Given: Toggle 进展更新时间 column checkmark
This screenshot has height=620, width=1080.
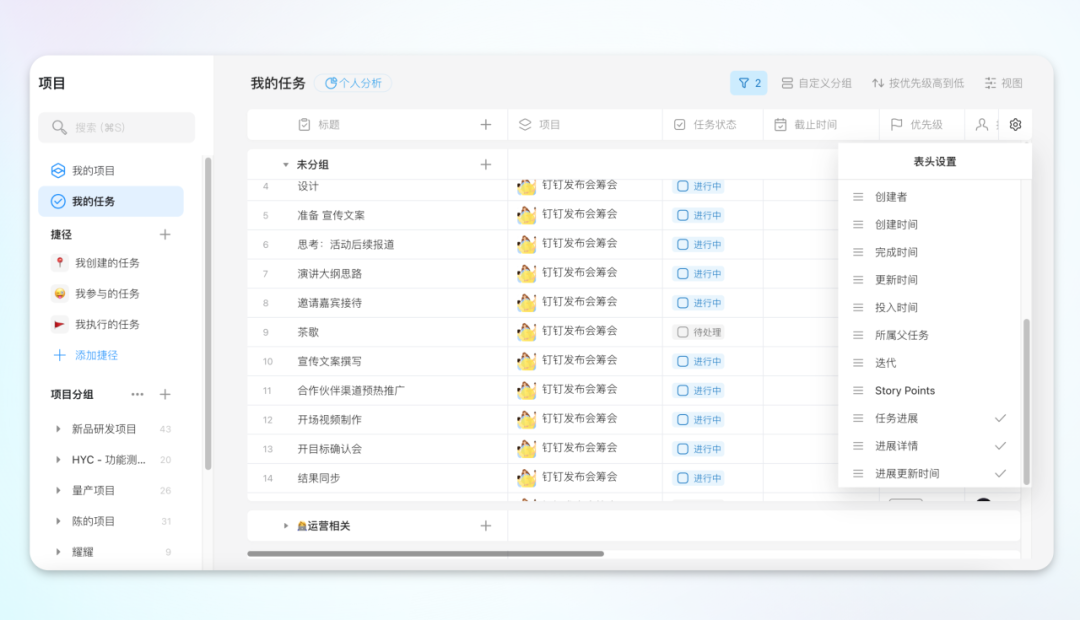Looking at the screenshot, I should (x=999, y=474).
